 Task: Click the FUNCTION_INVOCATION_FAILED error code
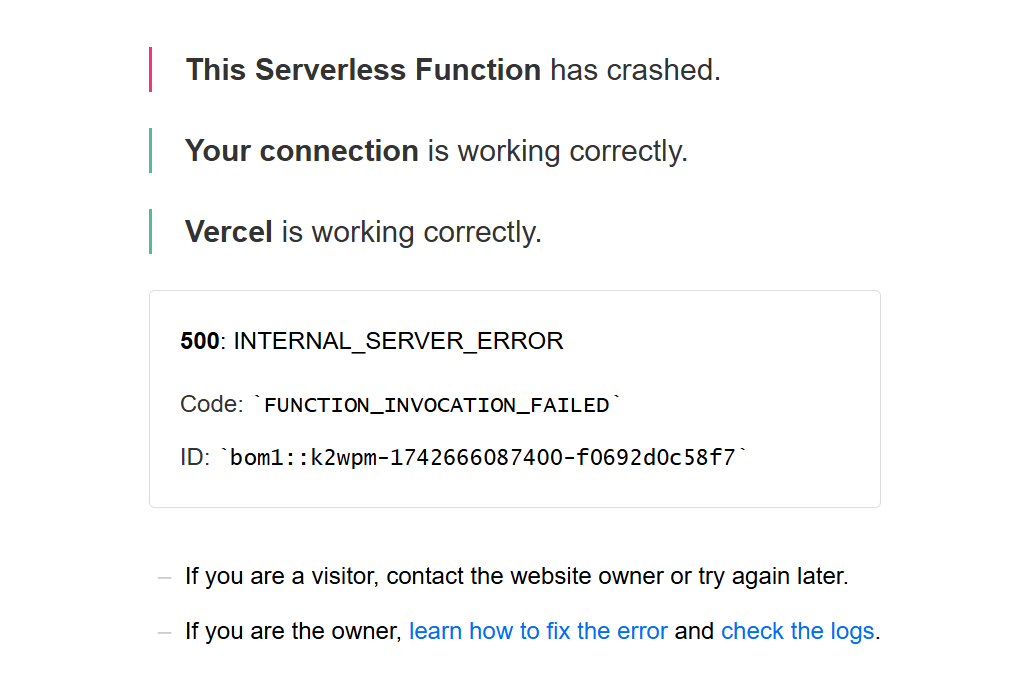(x=437, y=405)
